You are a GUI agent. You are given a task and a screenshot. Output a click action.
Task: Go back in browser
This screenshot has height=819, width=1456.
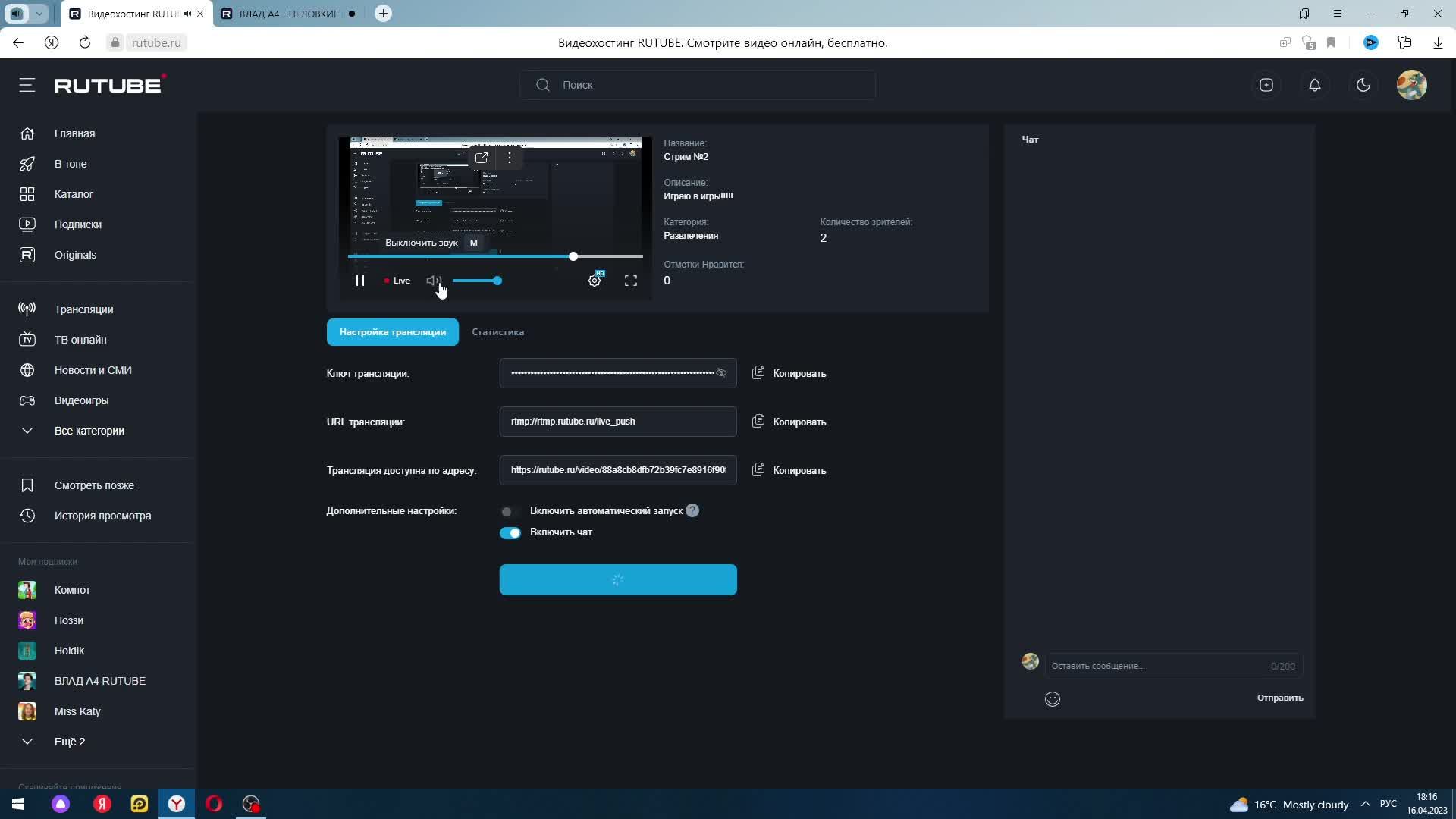coord(18,42)
